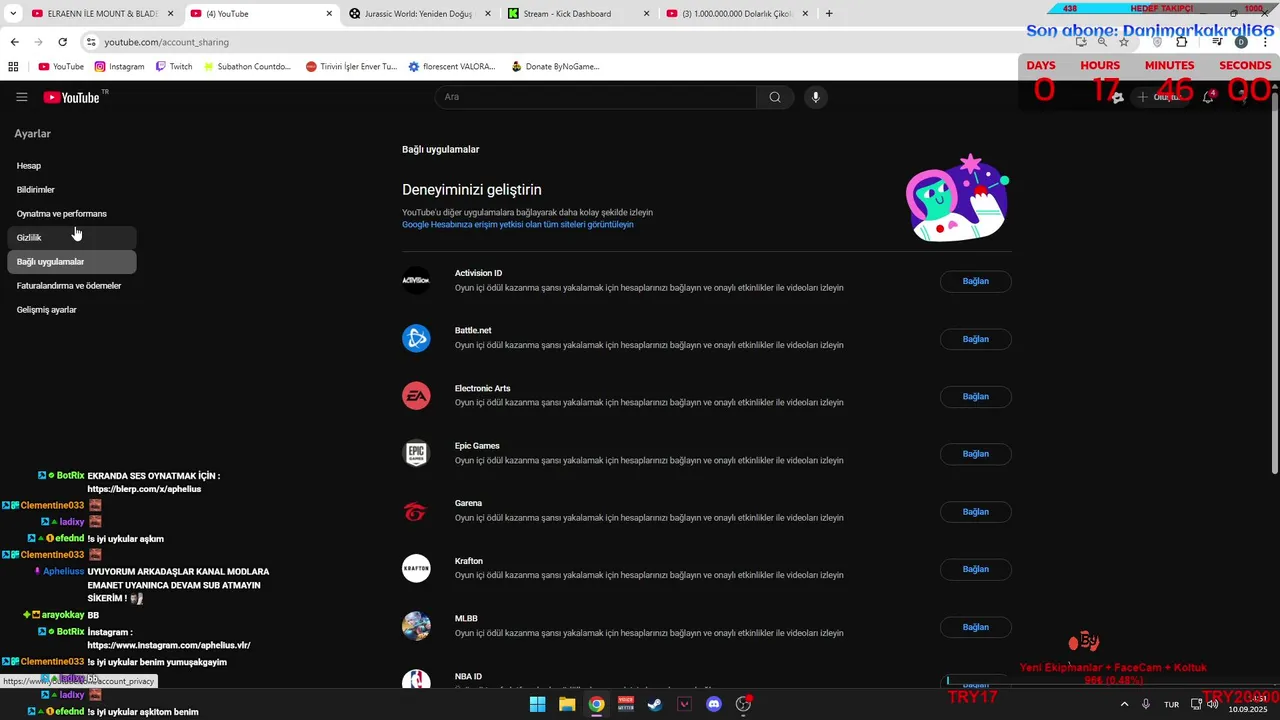This screenshot has height=720, width=1280.
Task: Open Windows Start menu
Action: pos(537,704)
